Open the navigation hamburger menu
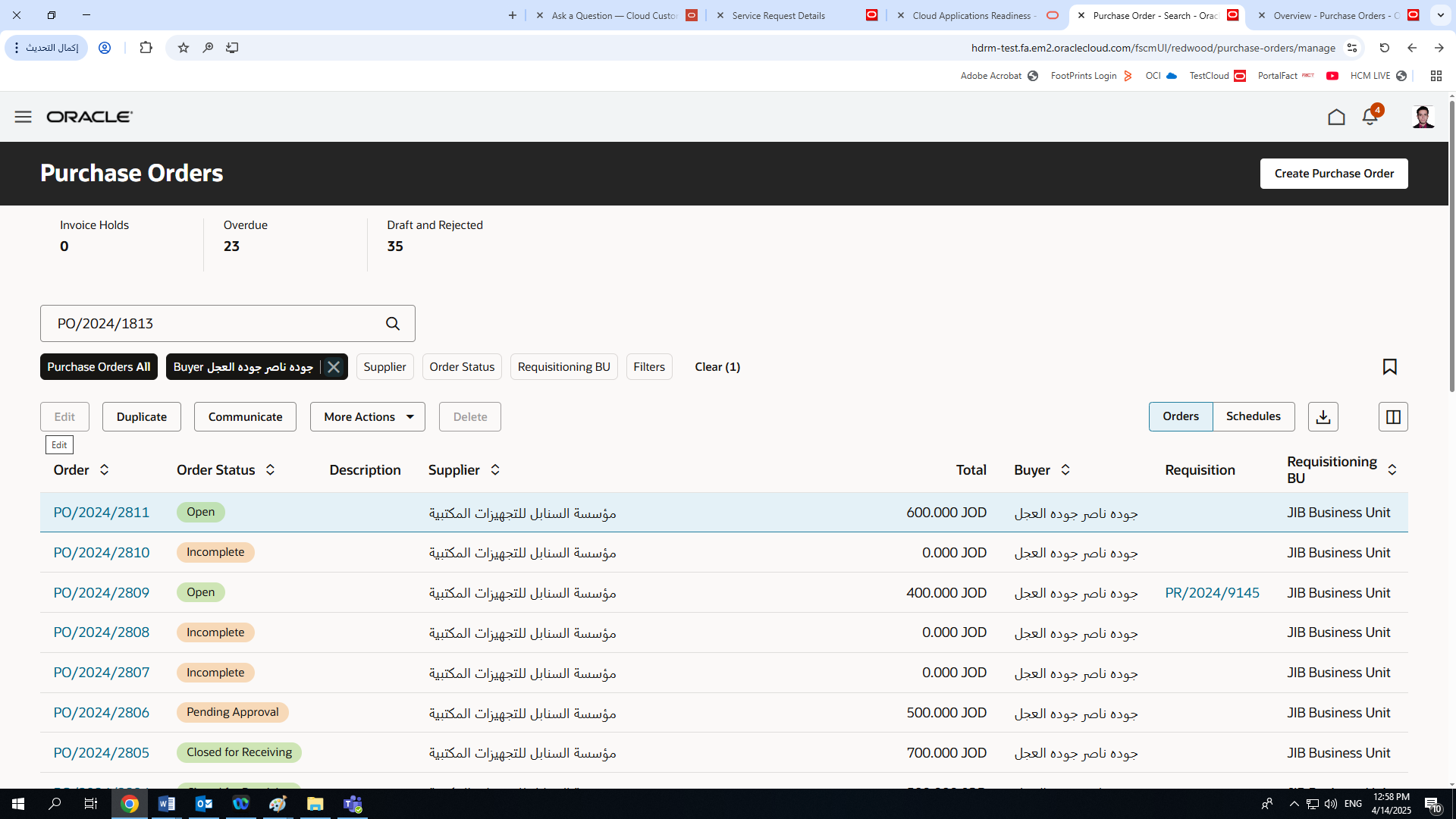This screenshot has width=1456, height=819. pyautogui.click(x=23, y=117)
